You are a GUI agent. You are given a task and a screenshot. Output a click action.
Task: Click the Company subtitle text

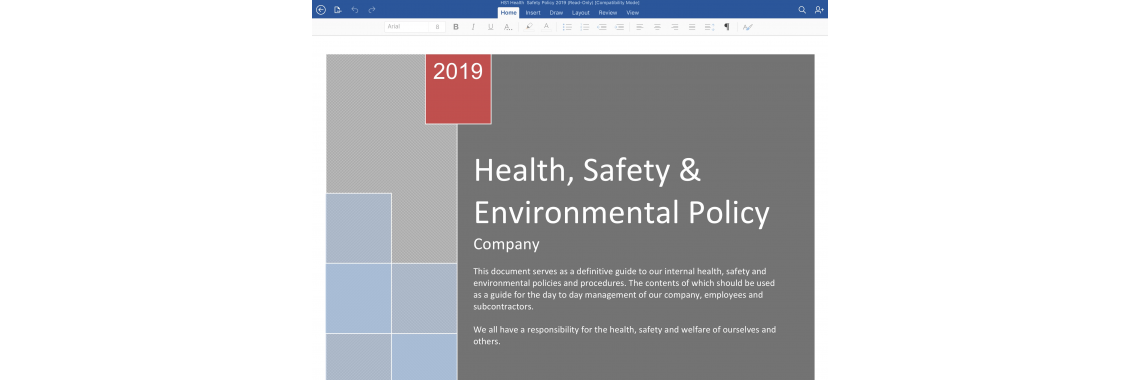click(x=506, y=244)
